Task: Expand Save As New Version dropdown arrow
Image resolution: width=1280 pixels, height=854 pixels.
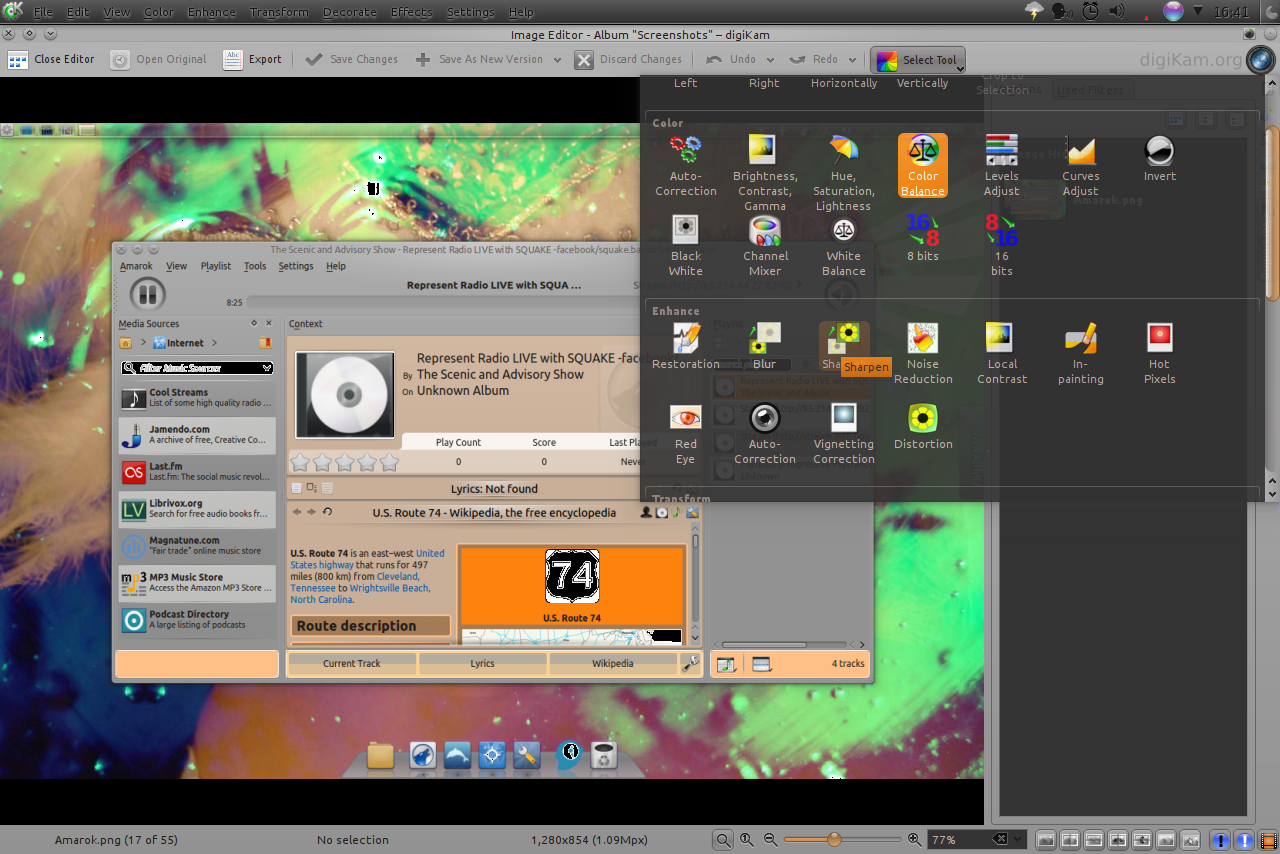Action: [558, 60]
